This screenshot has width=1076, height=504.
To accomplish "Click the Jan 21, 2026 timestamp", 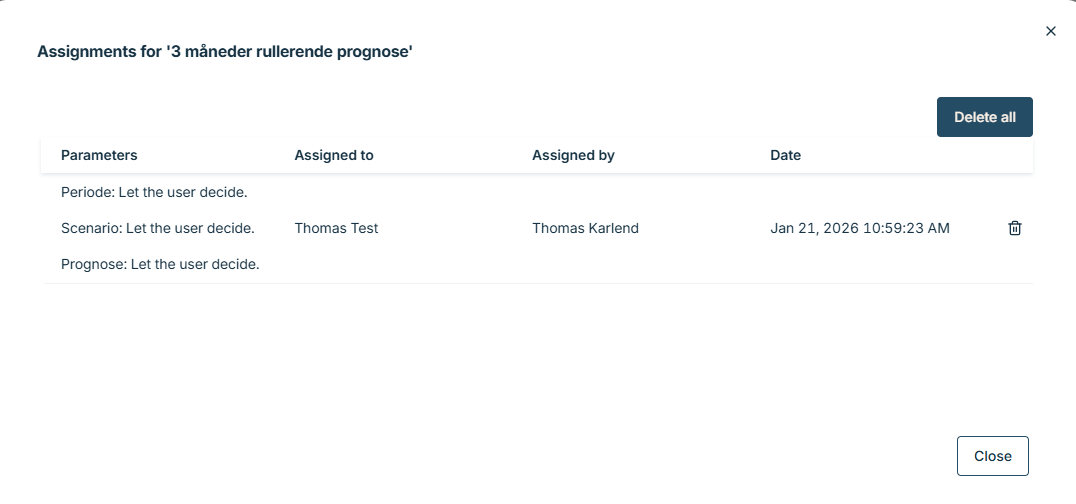I will [814, 228].
